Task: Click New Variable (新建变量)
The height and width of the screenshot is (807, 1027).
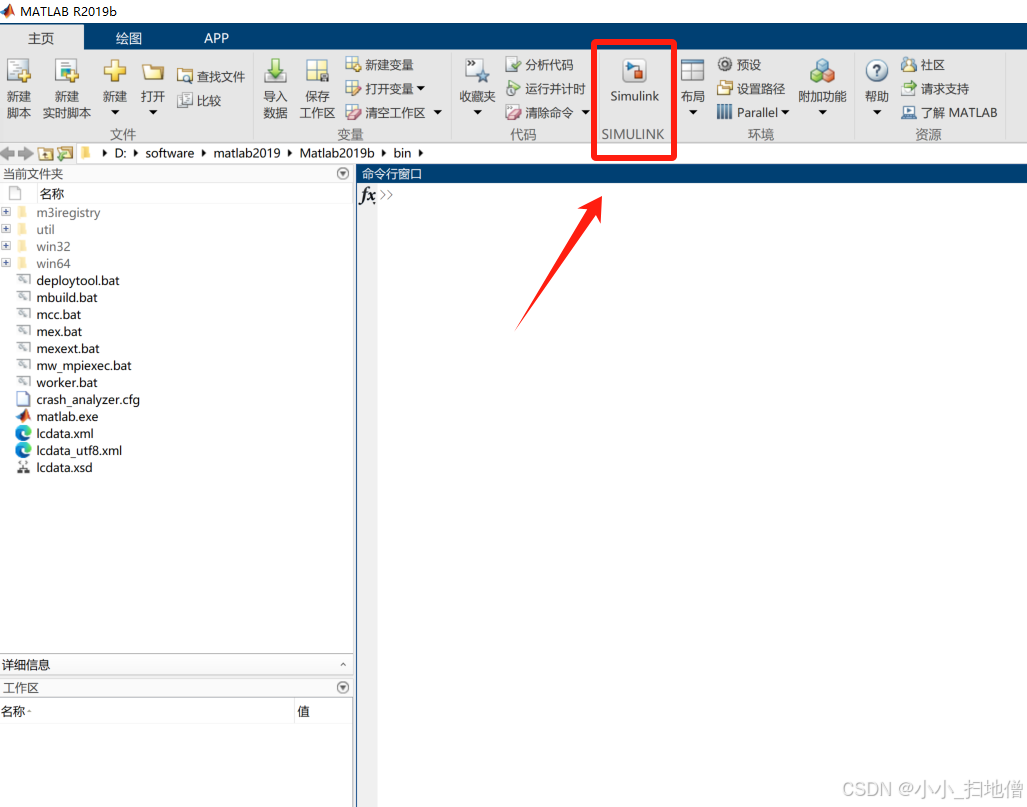Action: pos(380,64)
